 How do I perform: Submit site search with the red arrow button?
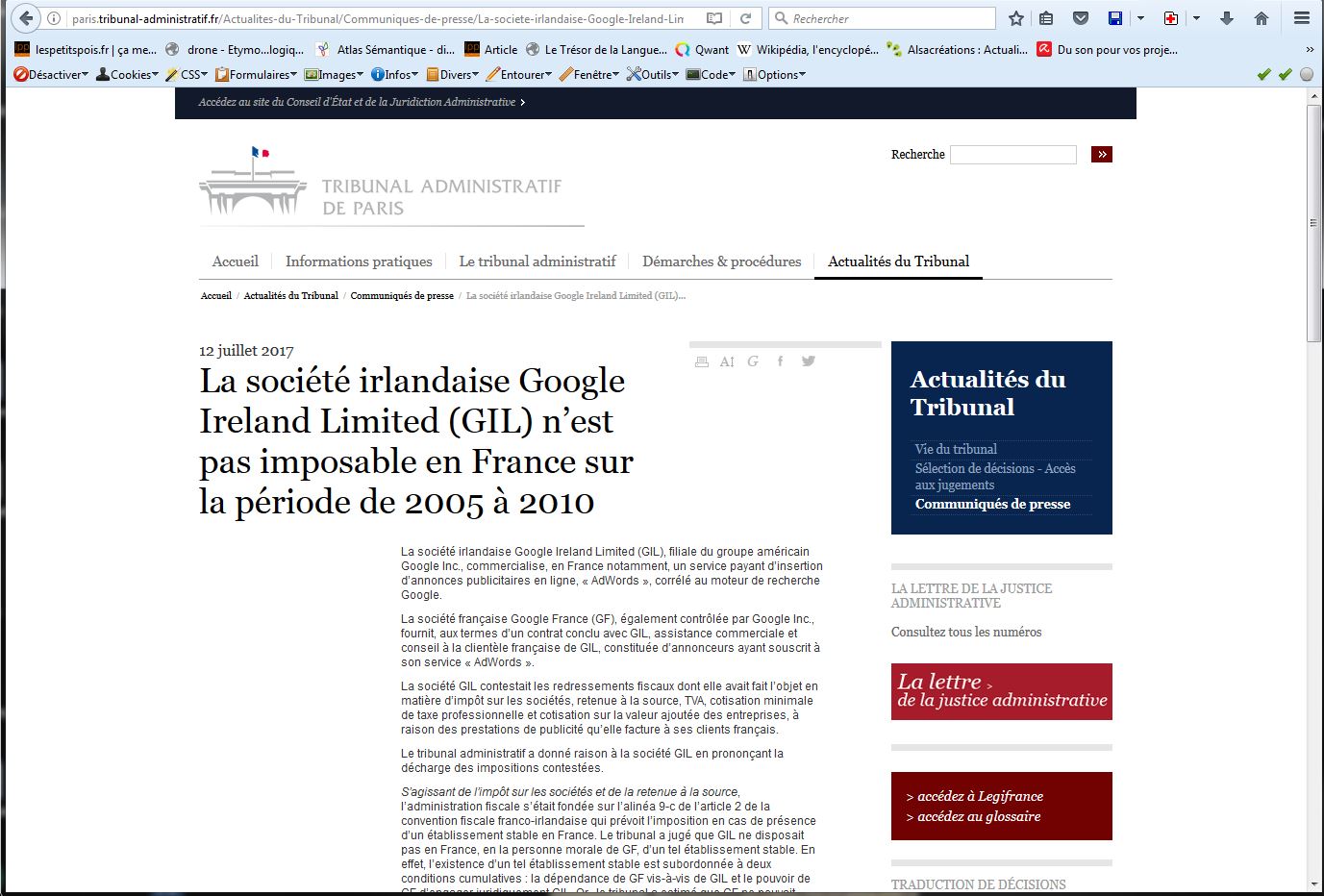point(1101,154)
